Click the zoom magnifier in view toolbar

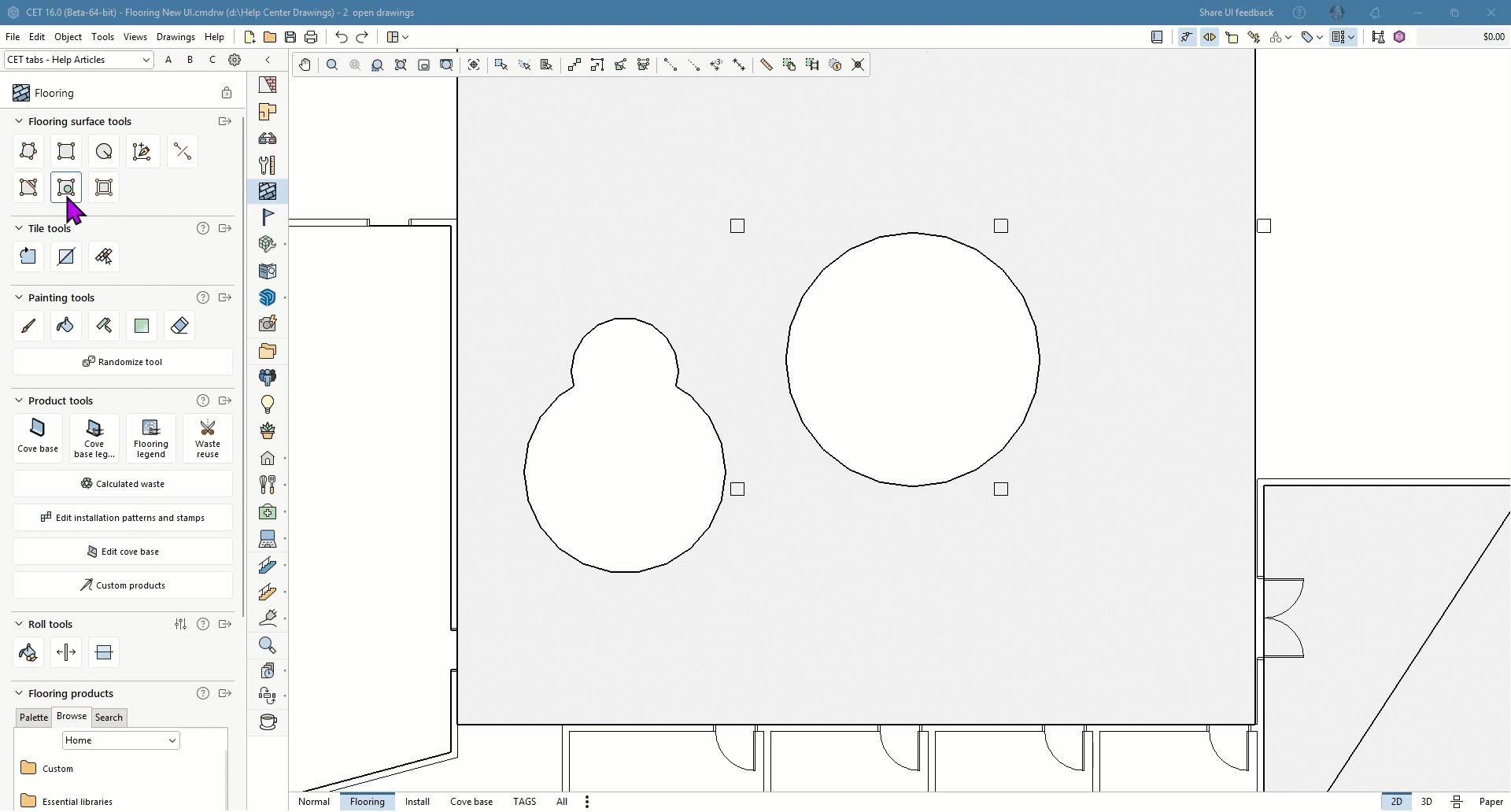point(332,65)
